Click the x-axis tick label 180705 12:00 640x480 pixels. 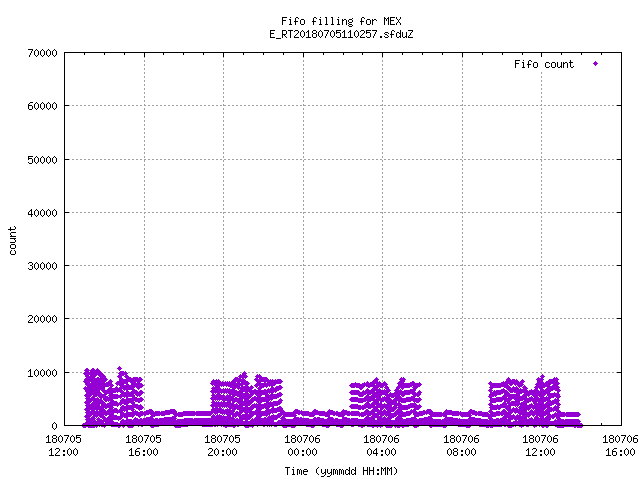[64, 446]
